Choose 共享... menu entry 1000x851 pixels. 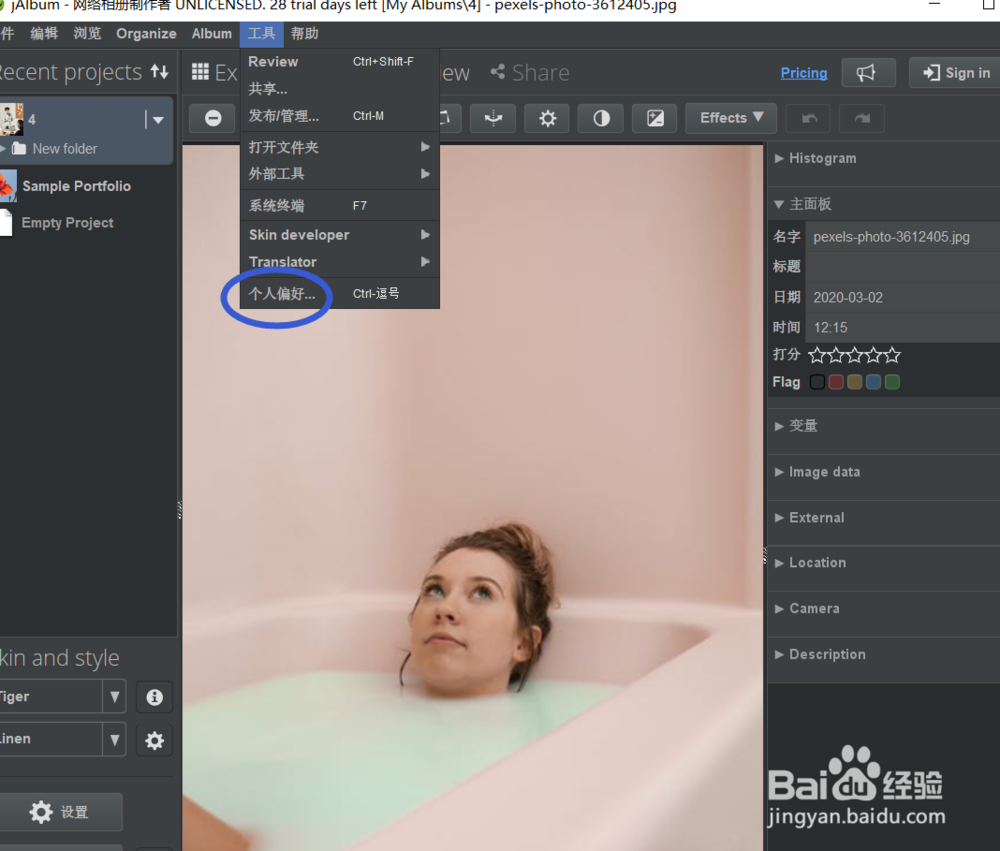click(x=339, y=89)
